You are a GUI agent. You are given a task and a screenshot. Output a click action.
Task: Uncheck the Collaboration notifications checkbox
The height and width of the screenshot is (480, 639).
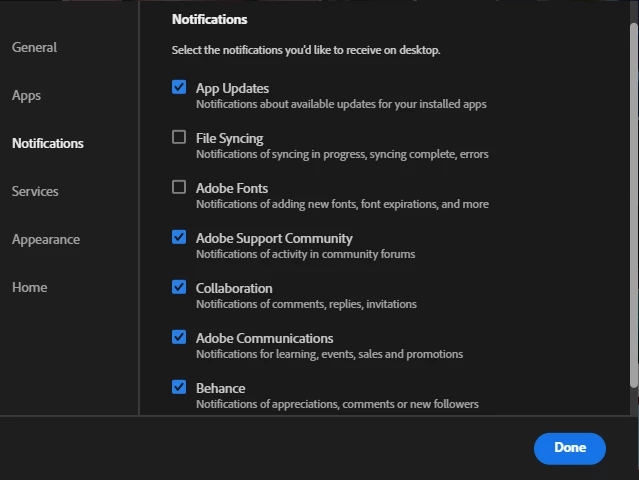click(x=179, y=287)
